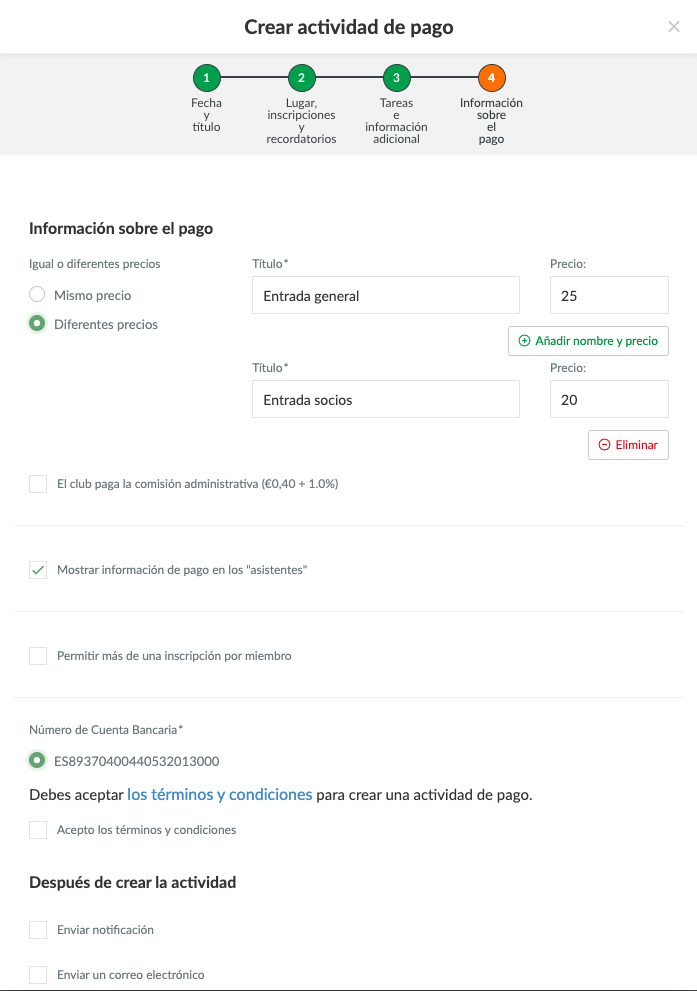Image resolution: width=697 pixels, height=991 pixels.
Task: Check Acepto los términos y condiciones
Action: 38,830
